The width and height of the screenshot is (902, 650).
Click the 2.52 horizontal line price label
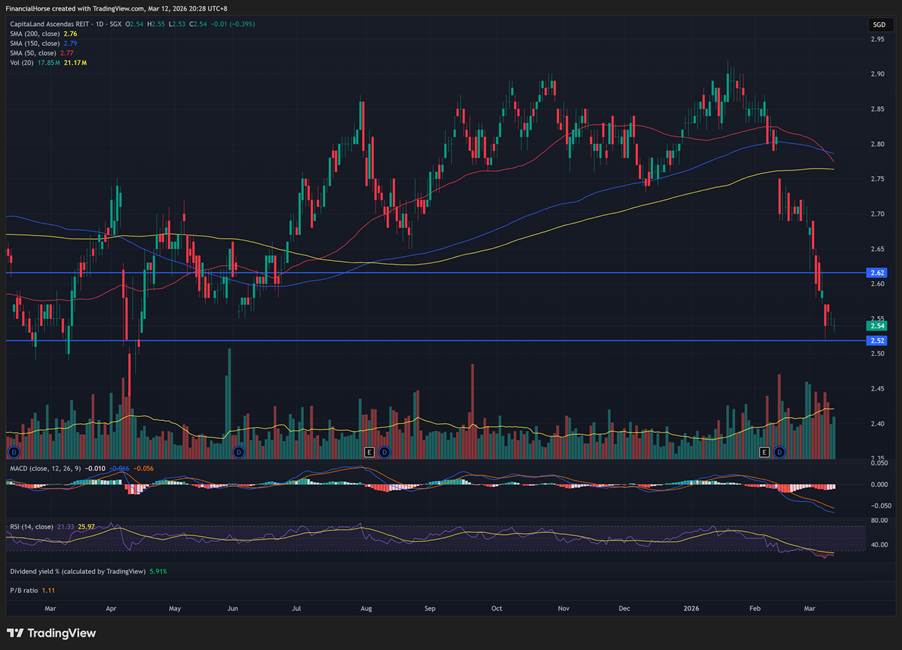click(878, 341)
